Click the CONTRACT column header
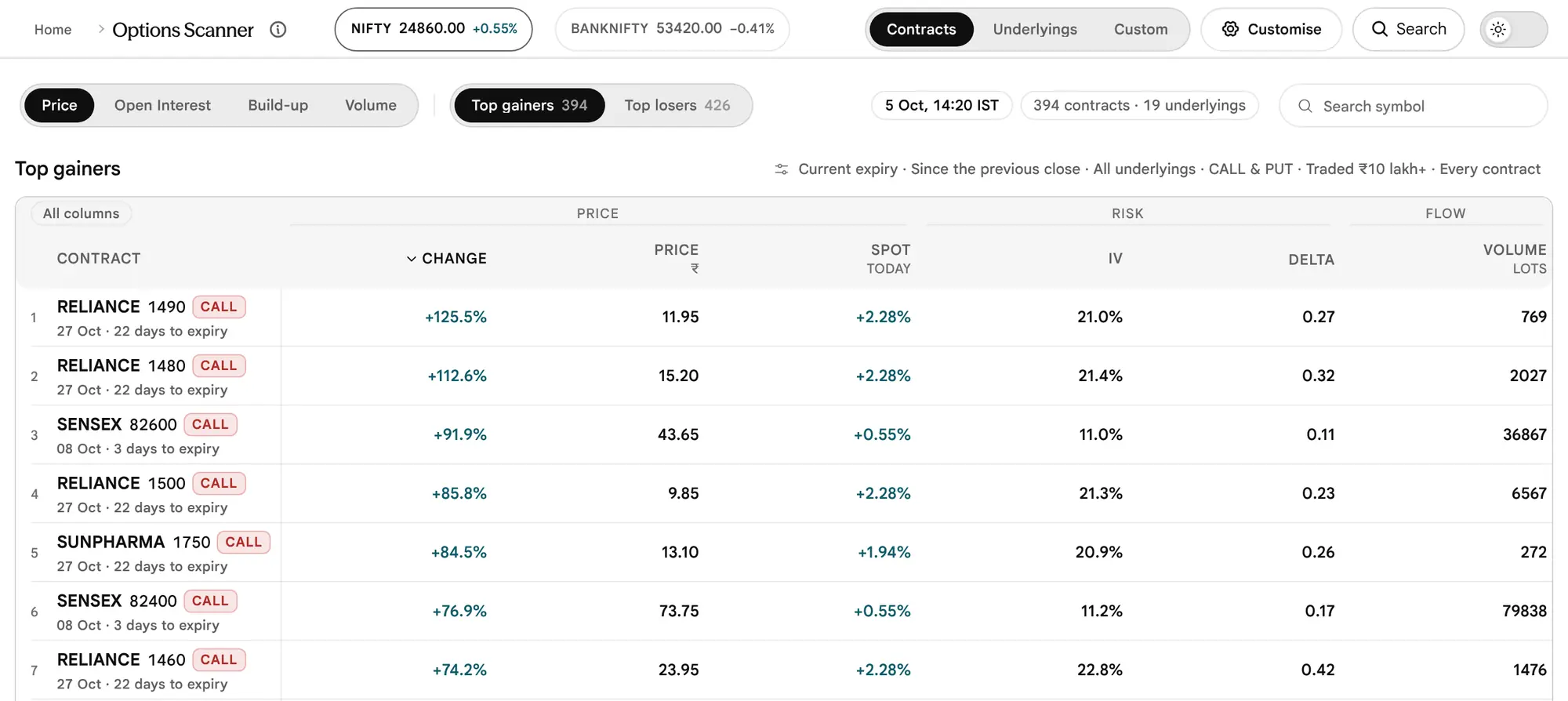The width and height of the screenshot is (1568, 701). tap(99, 259)
